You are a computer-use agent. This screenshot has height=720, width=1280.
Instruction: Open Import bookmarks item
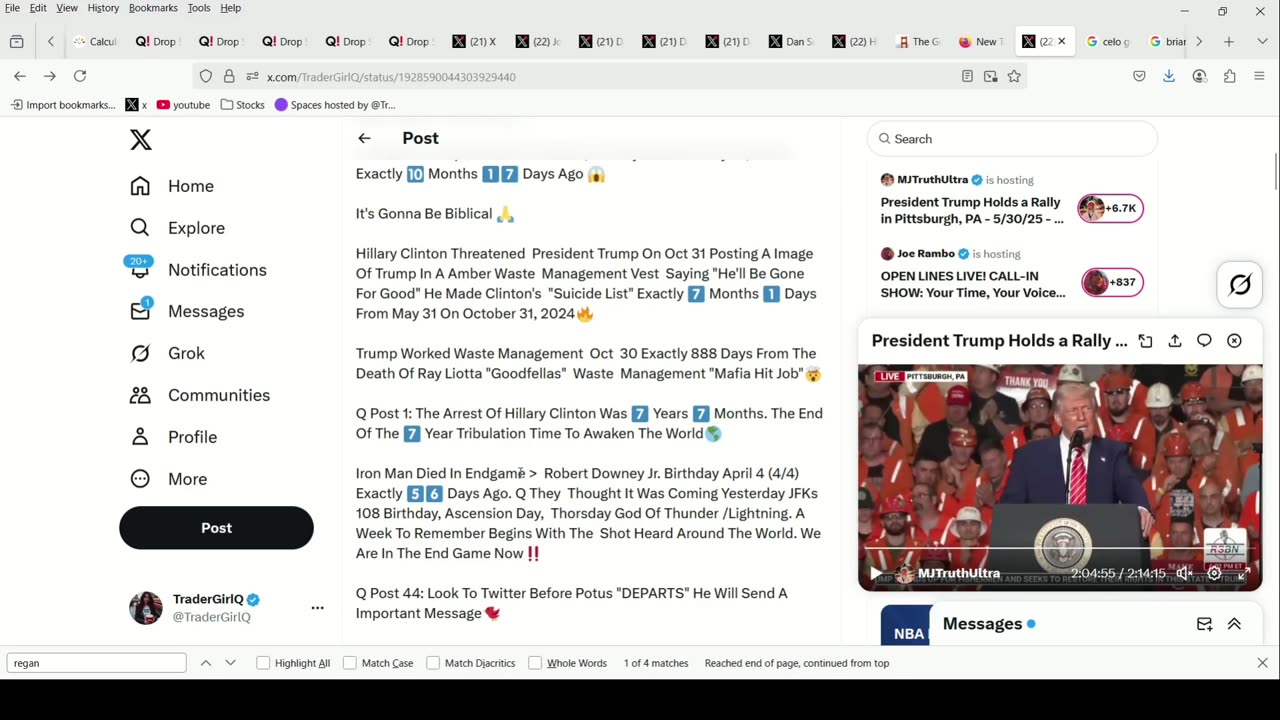pos(62,105)
